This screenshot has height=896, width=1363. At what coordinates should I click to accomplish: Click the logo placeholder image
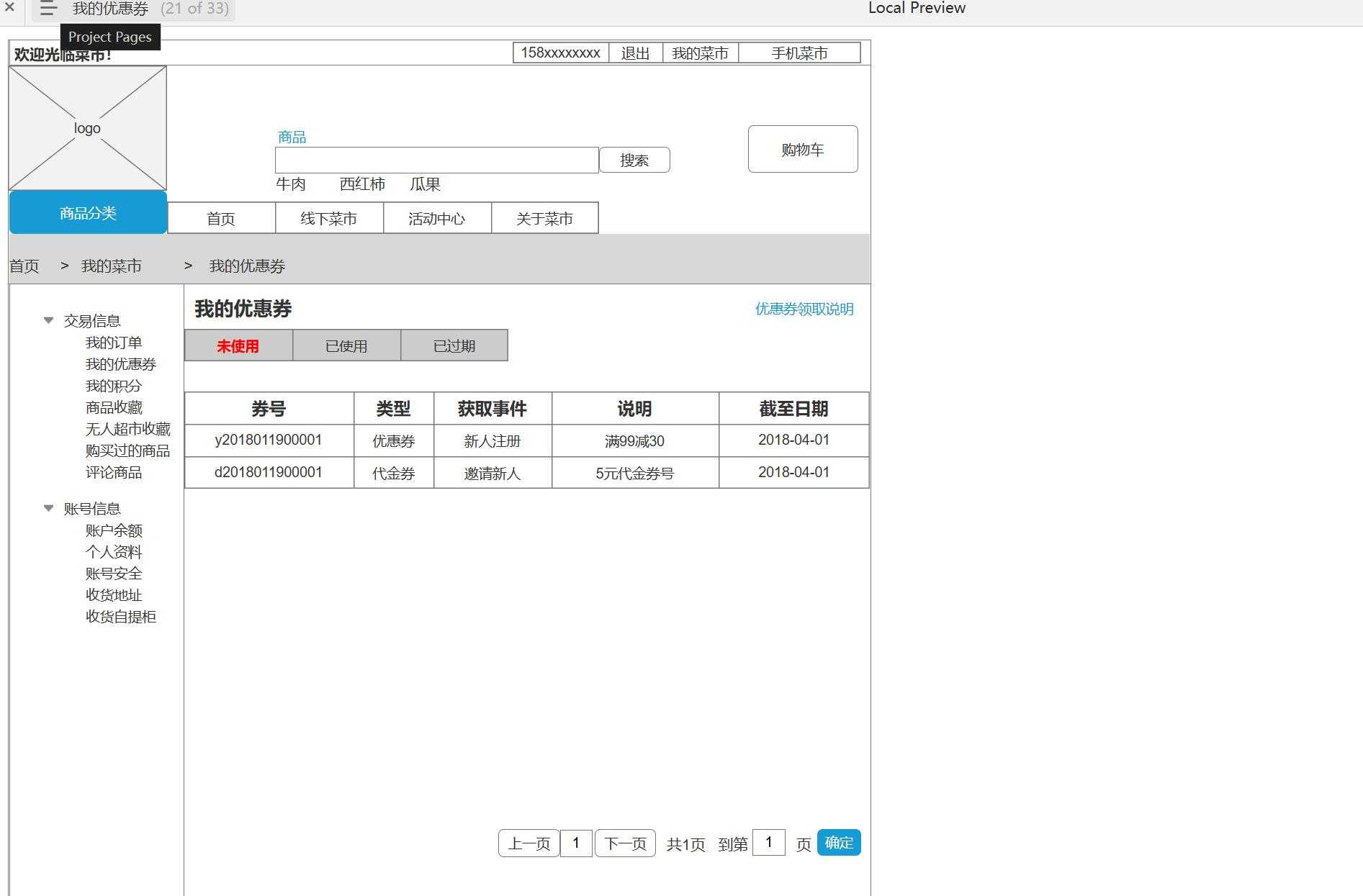[x=87, y=128]
